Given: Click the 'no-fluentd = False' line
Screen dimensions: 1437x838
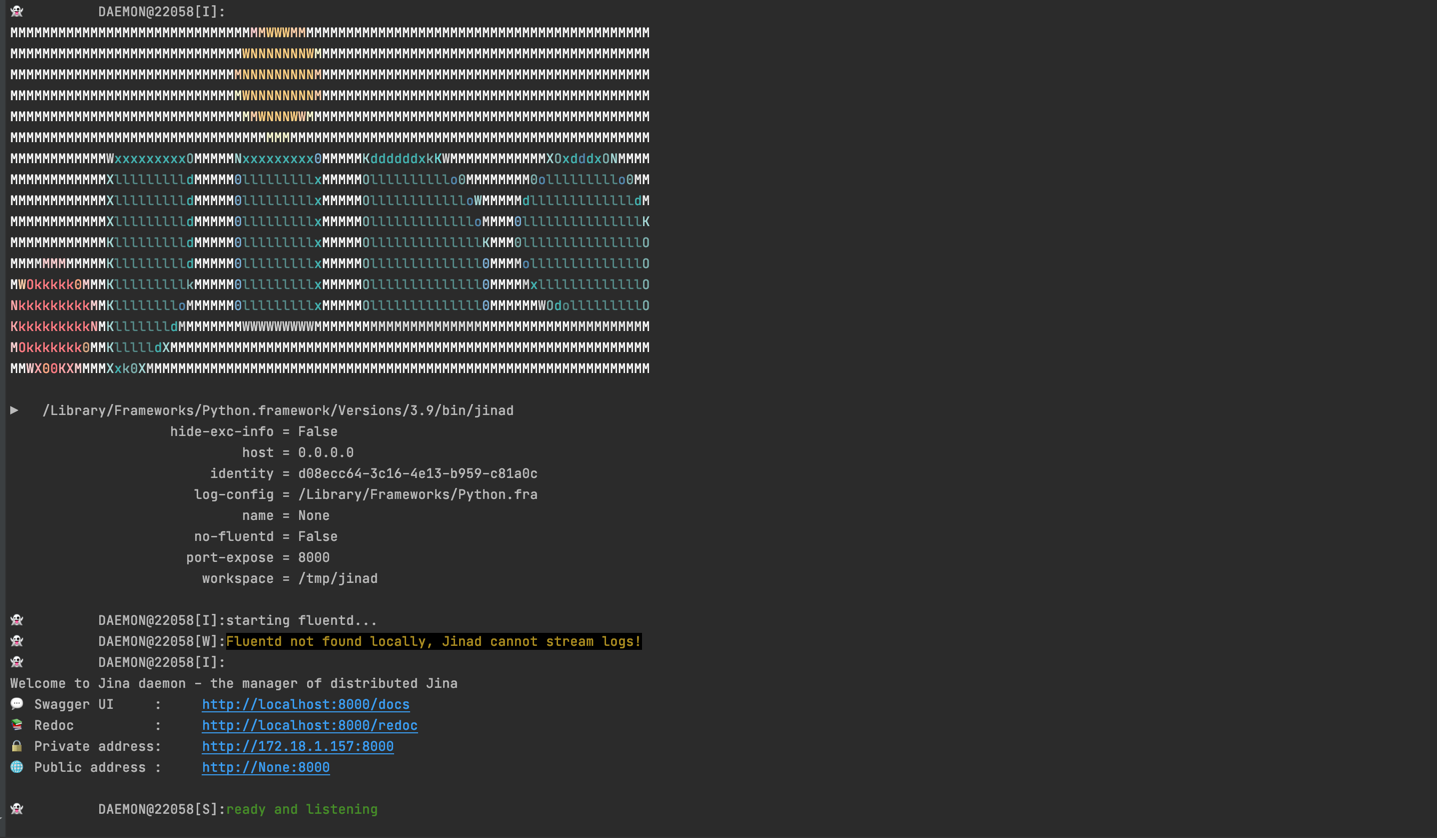Looking at the screenshot, I should point(266,537).
